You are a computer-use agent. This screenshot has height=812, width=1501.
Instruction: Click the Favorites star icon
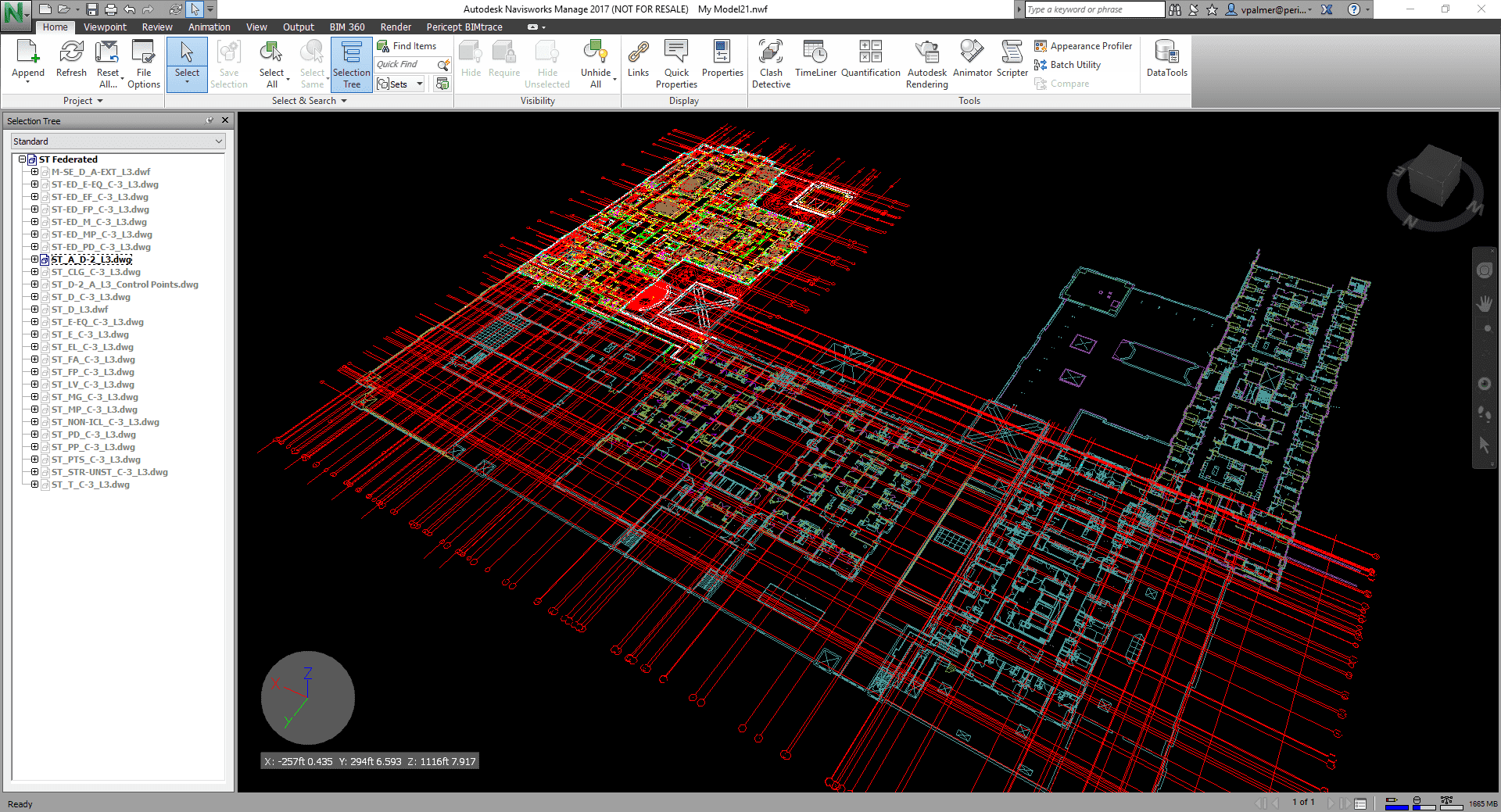coord(1212,9)
